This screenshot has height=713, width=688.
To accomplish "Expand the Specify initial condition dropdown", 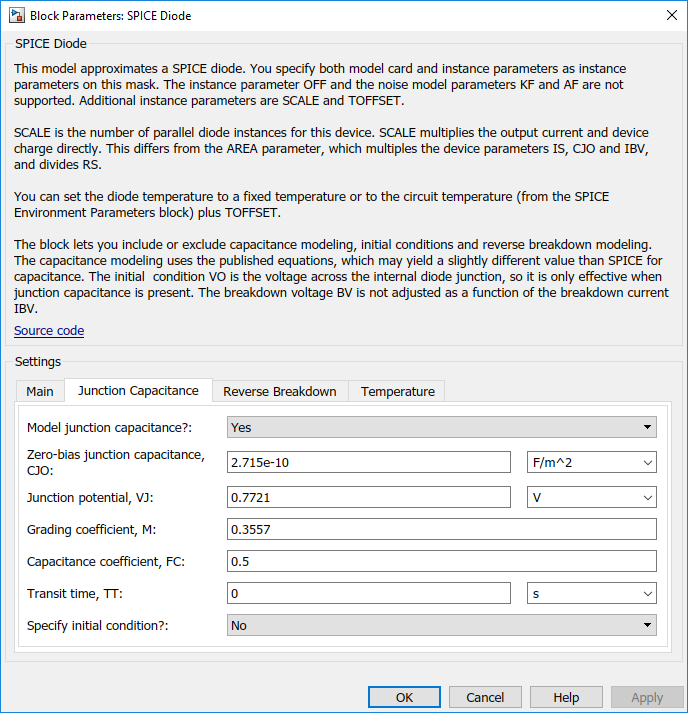I will click(x=442, y=625).
